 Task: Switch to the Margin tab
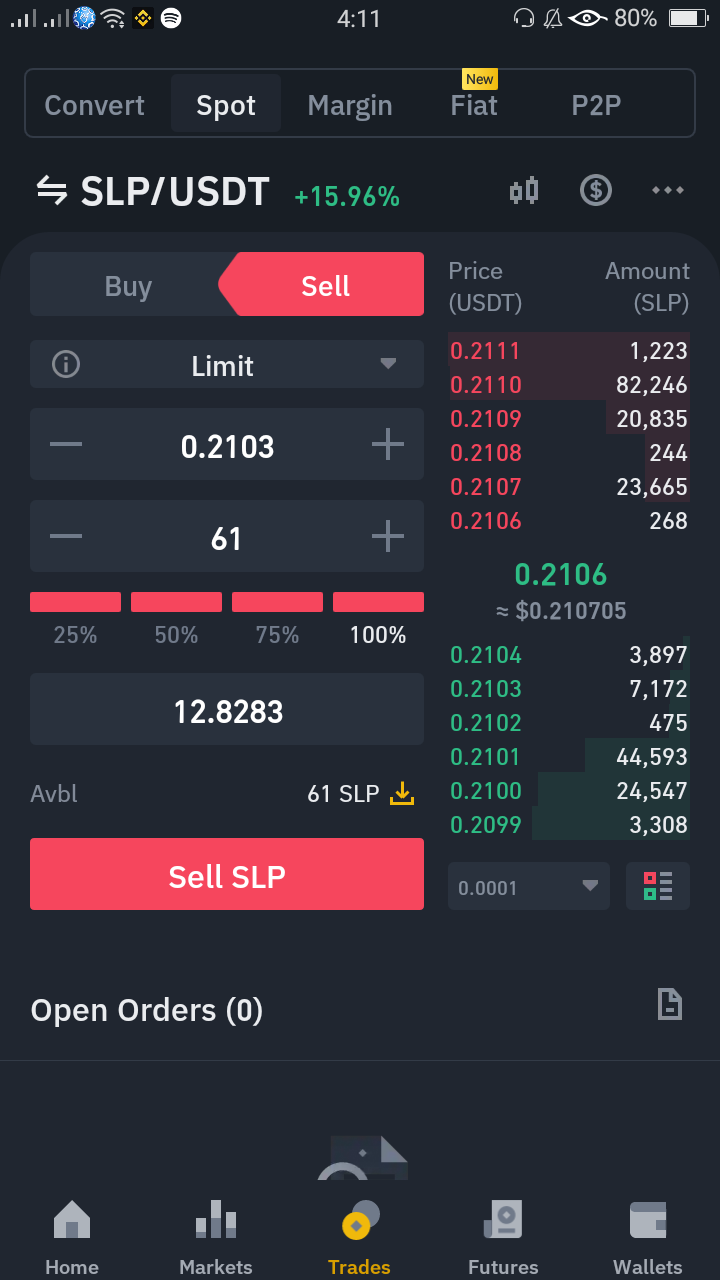click(x=350, y=105)
